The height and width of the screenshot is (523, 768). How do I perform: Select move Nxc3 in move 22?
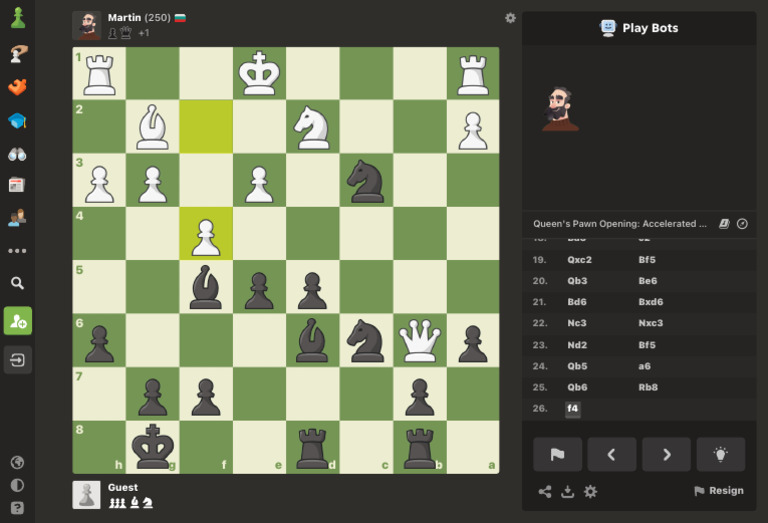[x=651, y=323]
